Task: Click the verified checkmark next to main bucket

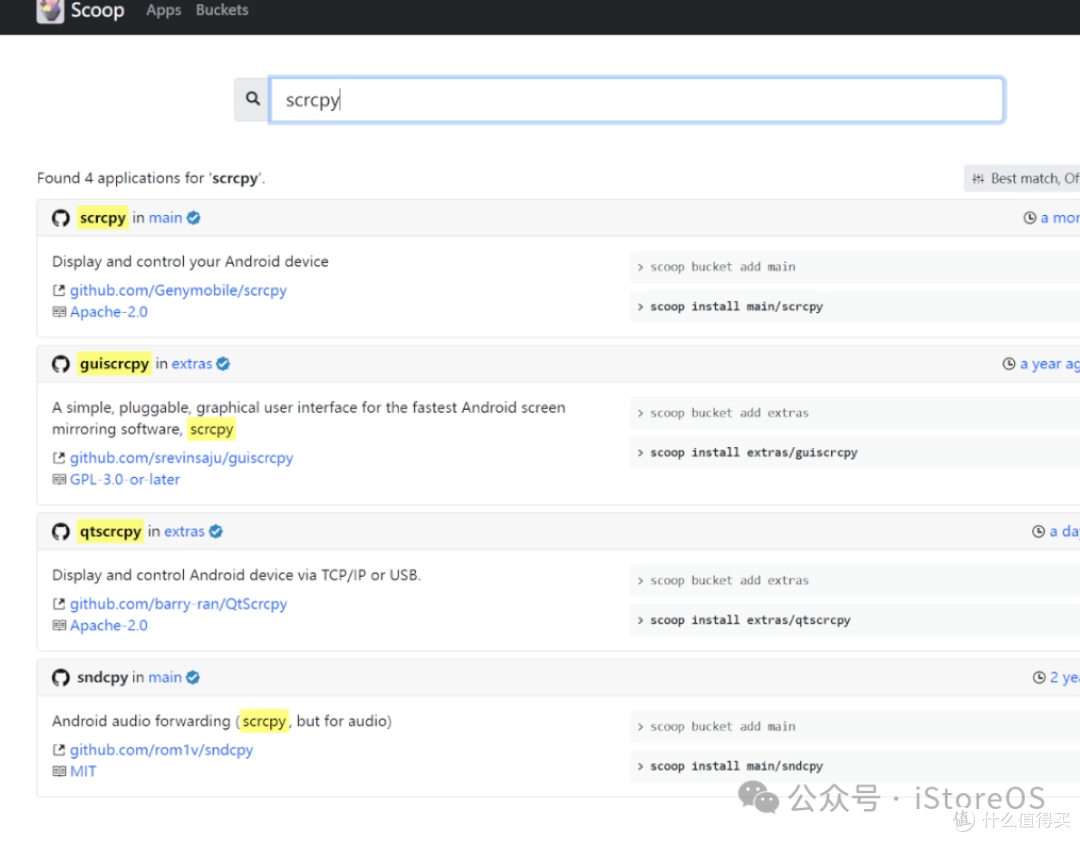Action: click(x=192, y=217)
